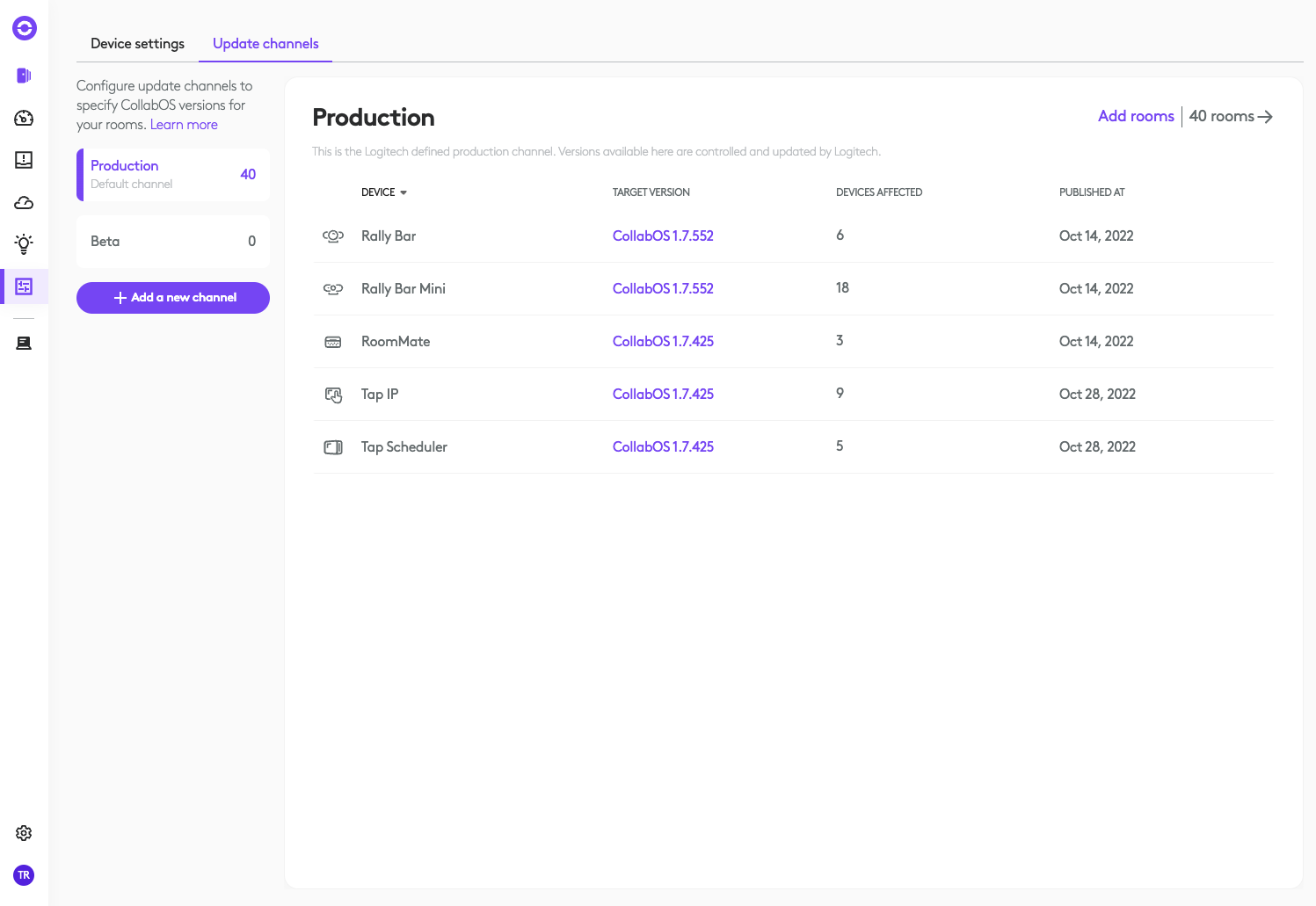Open settings gear in the sidebar
Screen dimensions: 1316x906
(25, 833)
